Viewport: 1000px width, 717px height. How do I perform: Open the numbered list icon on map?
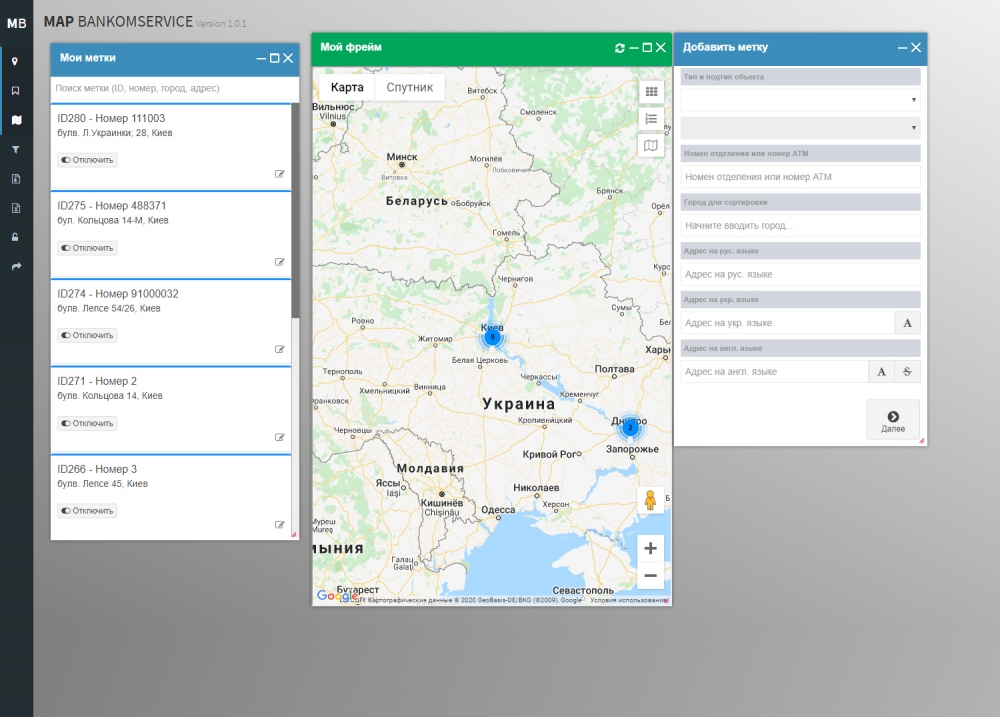[651, 118]
